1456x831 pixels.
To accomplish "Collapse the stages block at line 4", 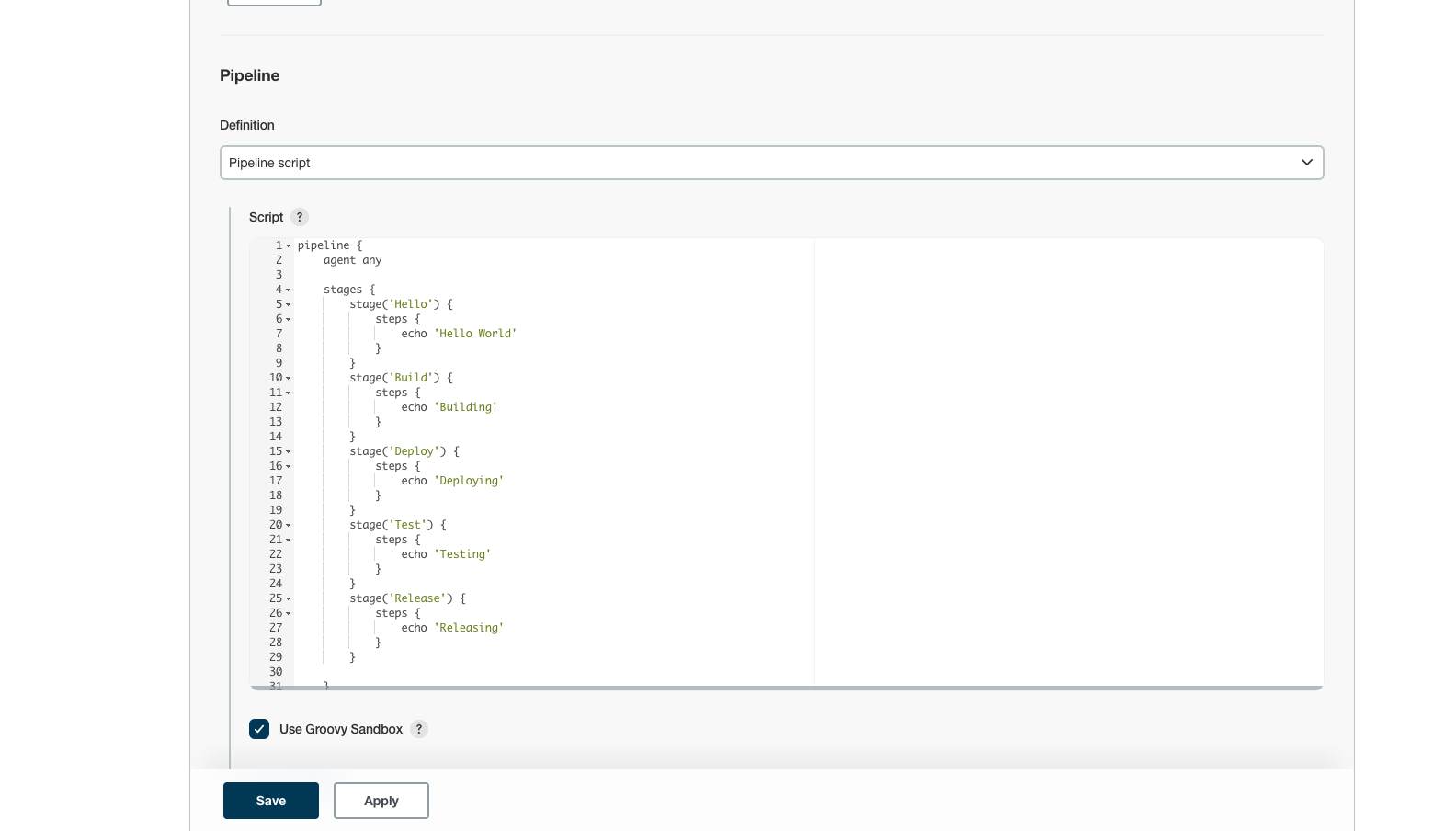I will 288,290.
